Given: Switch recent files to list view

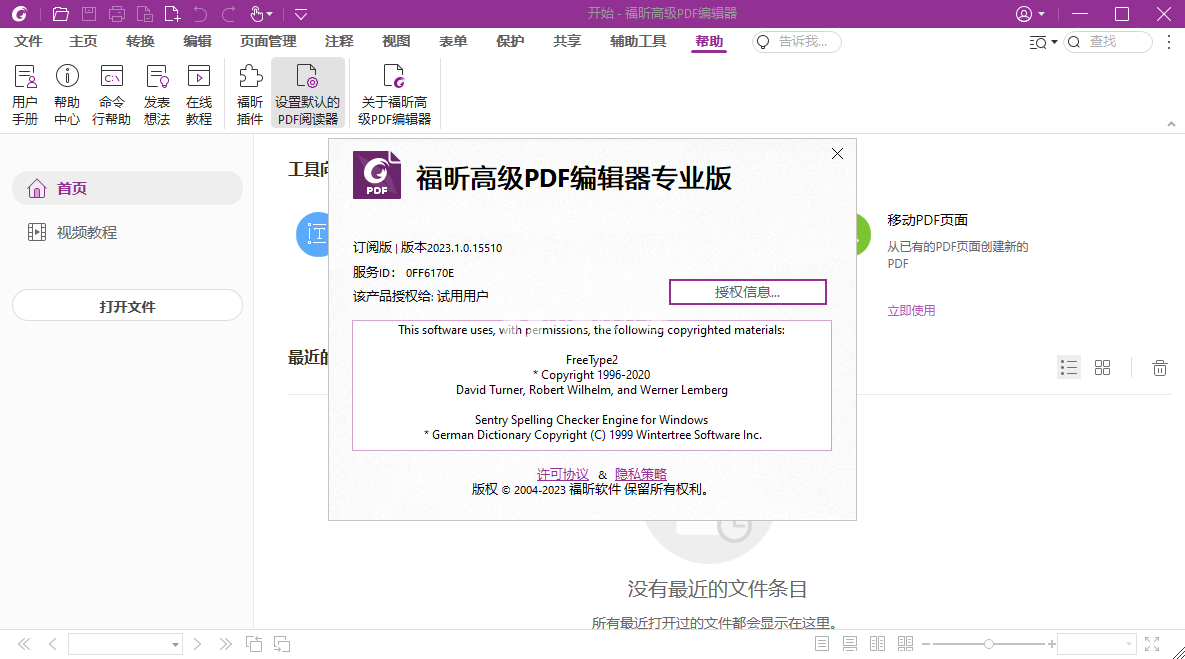Looking at the screenshot, I should pyautogui.click(x=1069, y=367).
